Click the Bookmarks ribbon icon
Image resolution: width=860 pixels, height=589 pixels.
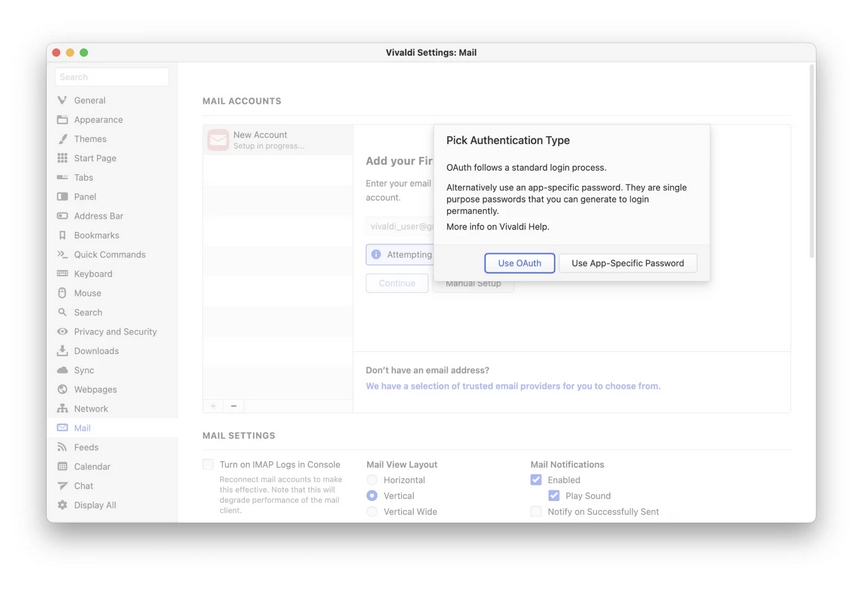click(62, 235)
